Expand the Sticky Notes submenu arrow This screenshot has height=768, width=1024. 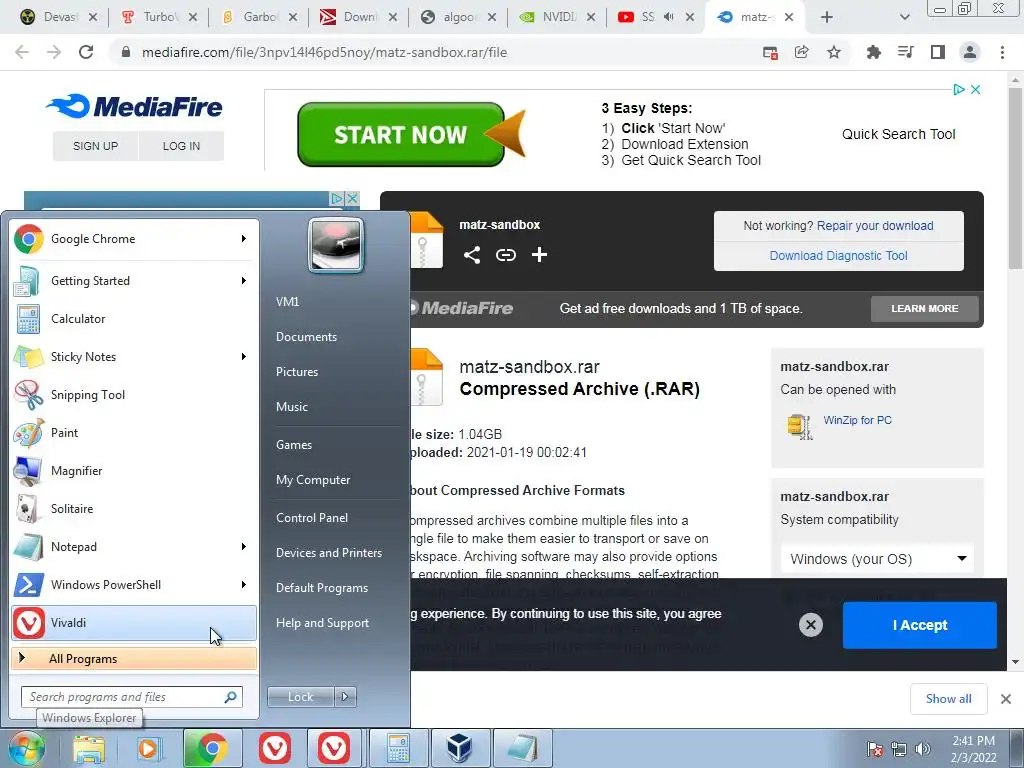tap(244, 357)
